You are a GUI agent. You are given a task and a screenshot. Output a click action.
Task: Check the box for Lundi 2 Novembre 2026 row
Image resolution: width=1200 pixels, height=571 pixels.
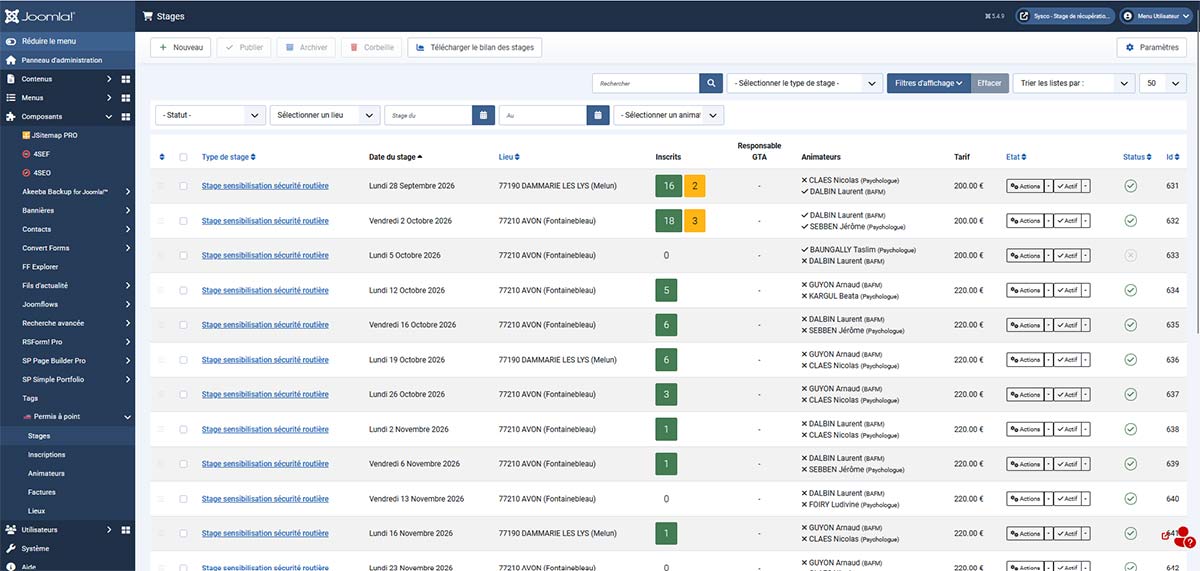tap(183, 429)
